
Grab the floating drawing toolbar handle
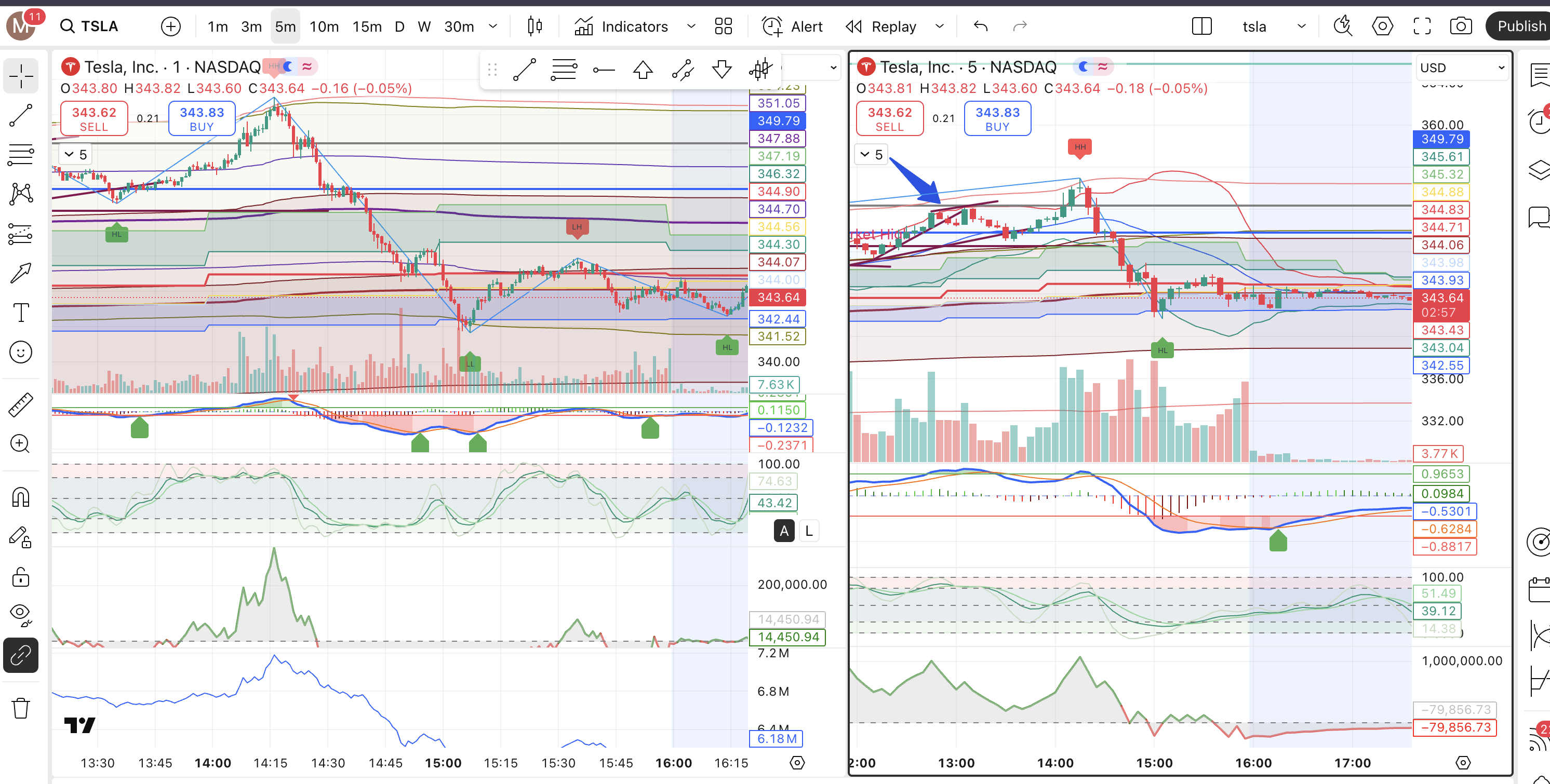click(492, 70)
